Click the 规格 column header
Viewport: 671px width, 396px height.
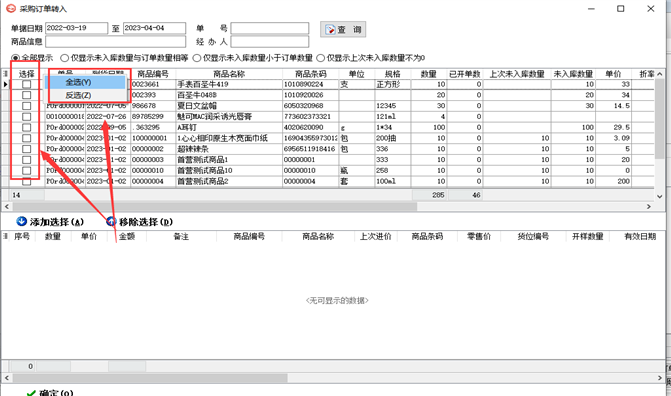click(393, 74)
